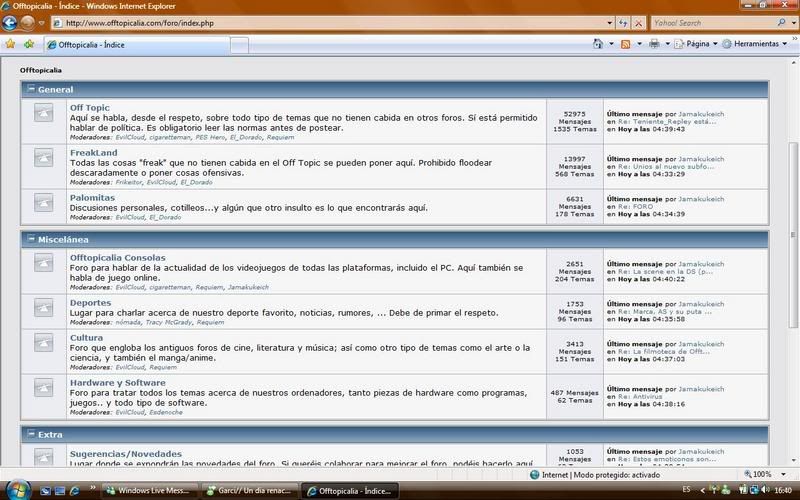Screen dimensions: 800x500
Task: Click the Home toolbar icon
Action: [598, 44]
